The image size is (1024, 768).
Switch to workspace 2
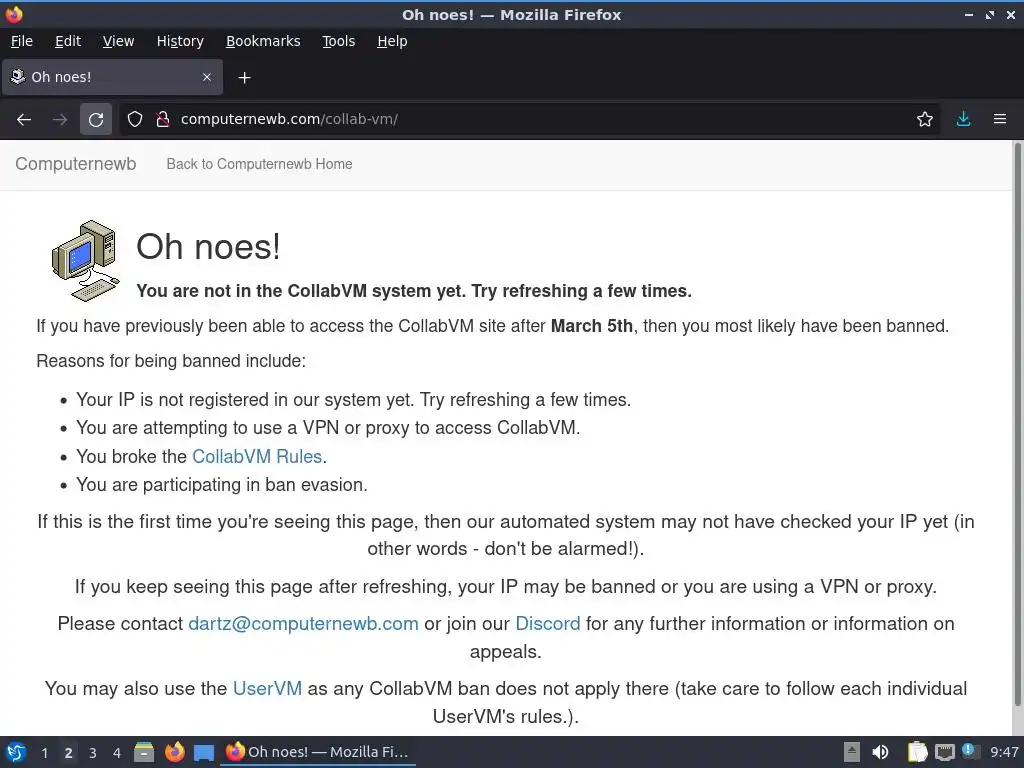click(x=68, y=753)
